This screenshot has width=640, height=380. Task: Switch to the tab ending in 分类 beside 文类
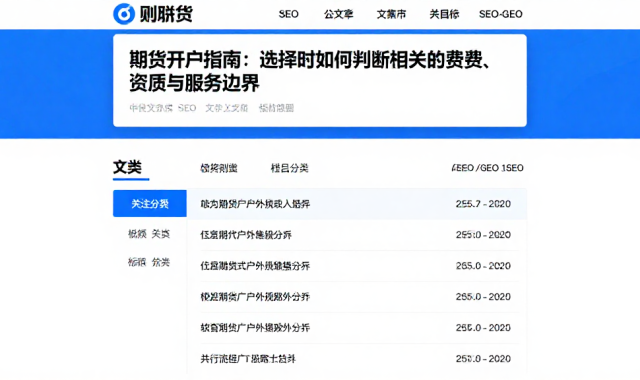point(289,168)
